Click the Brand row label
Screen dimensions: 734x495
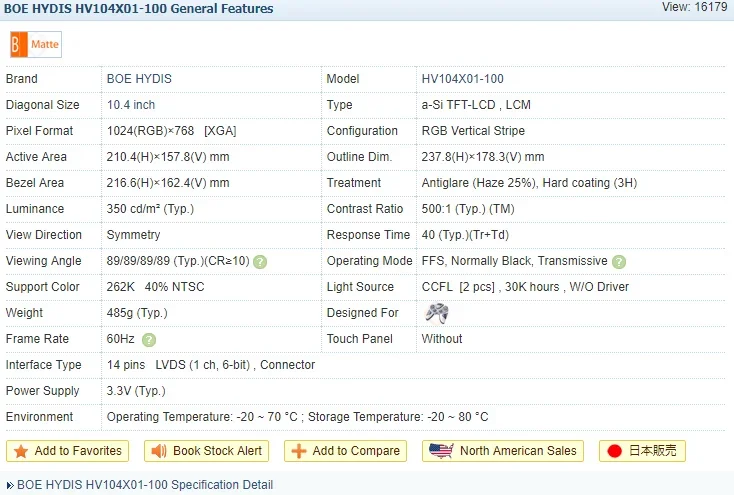[x=22, y=79]
